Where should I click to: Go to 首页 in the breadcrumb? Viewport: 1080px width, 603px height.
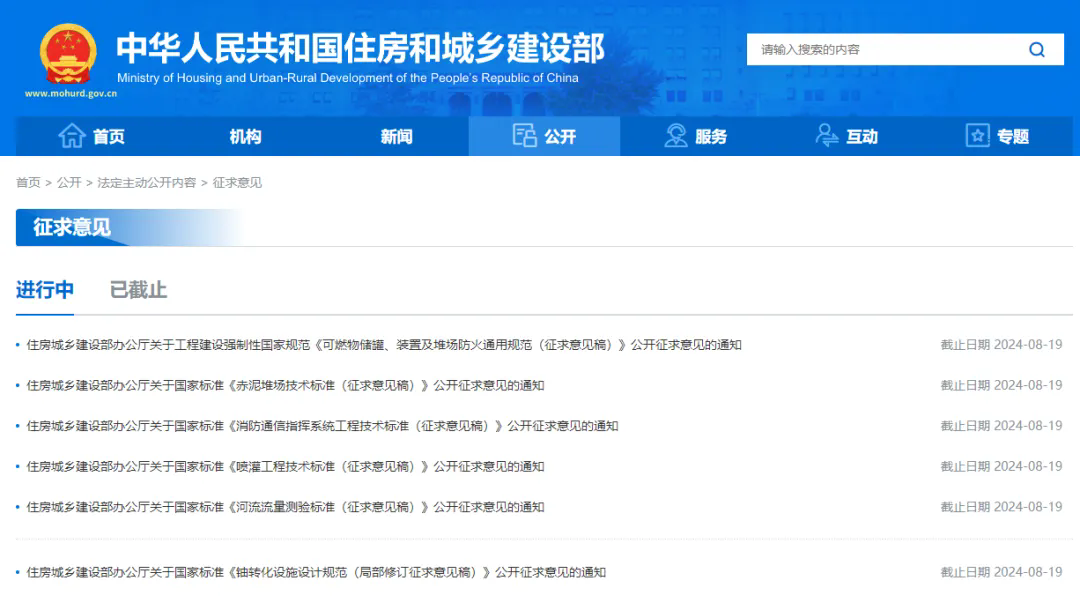click(x=28, y=183)
